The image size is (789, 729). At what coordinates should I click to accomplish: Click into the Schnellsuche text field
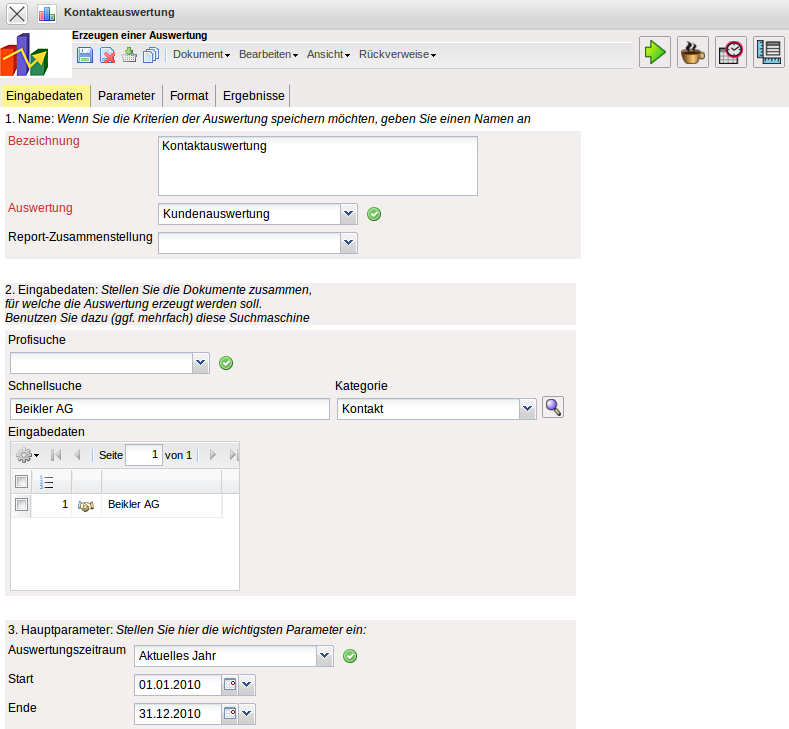(x=169, y=409)
